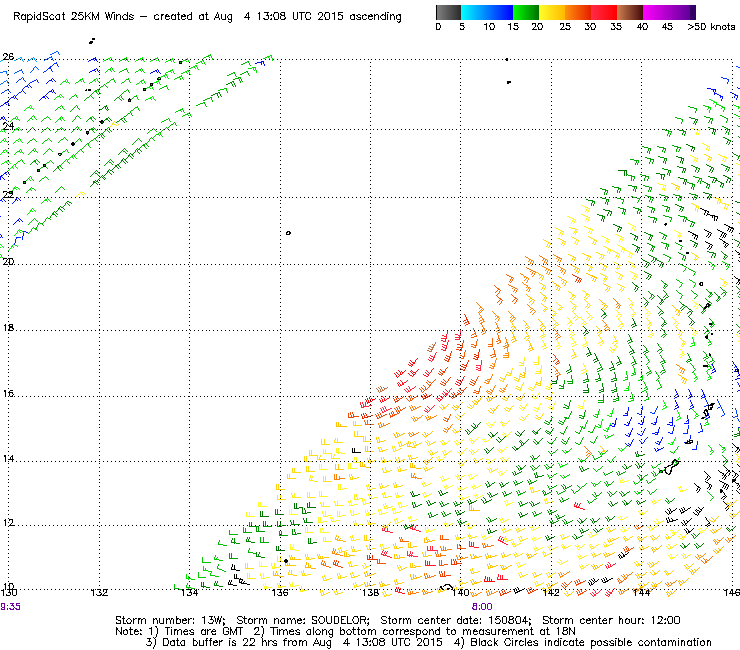Click the latitude label '12'

8,523
